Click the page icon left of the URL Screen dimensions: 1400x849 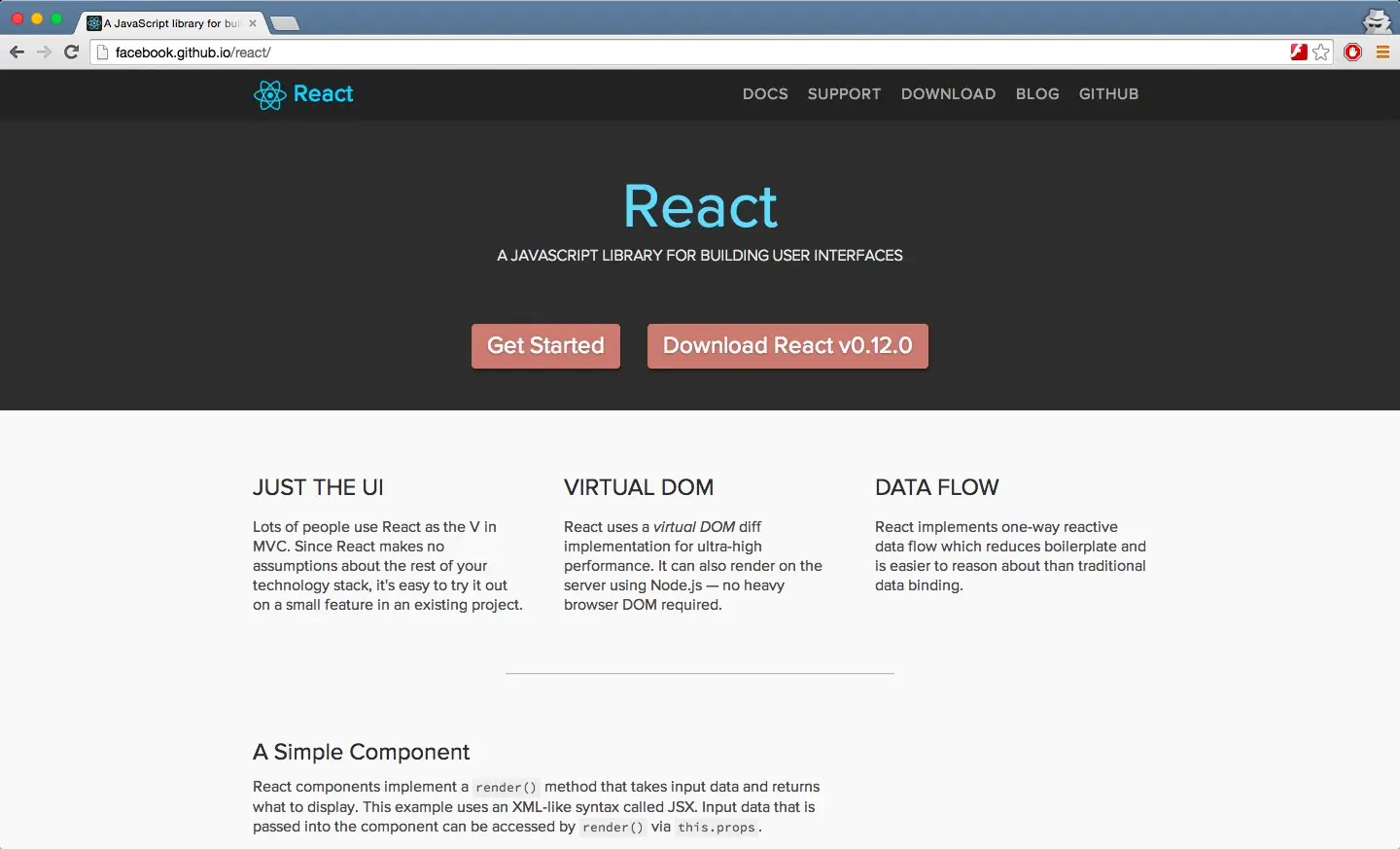click(x=103, y=52)
